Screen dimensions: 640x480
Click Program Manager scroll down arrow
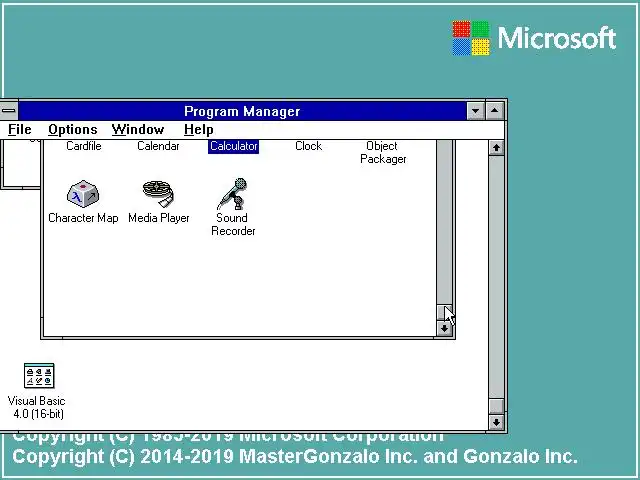click(x=496, y=422)
